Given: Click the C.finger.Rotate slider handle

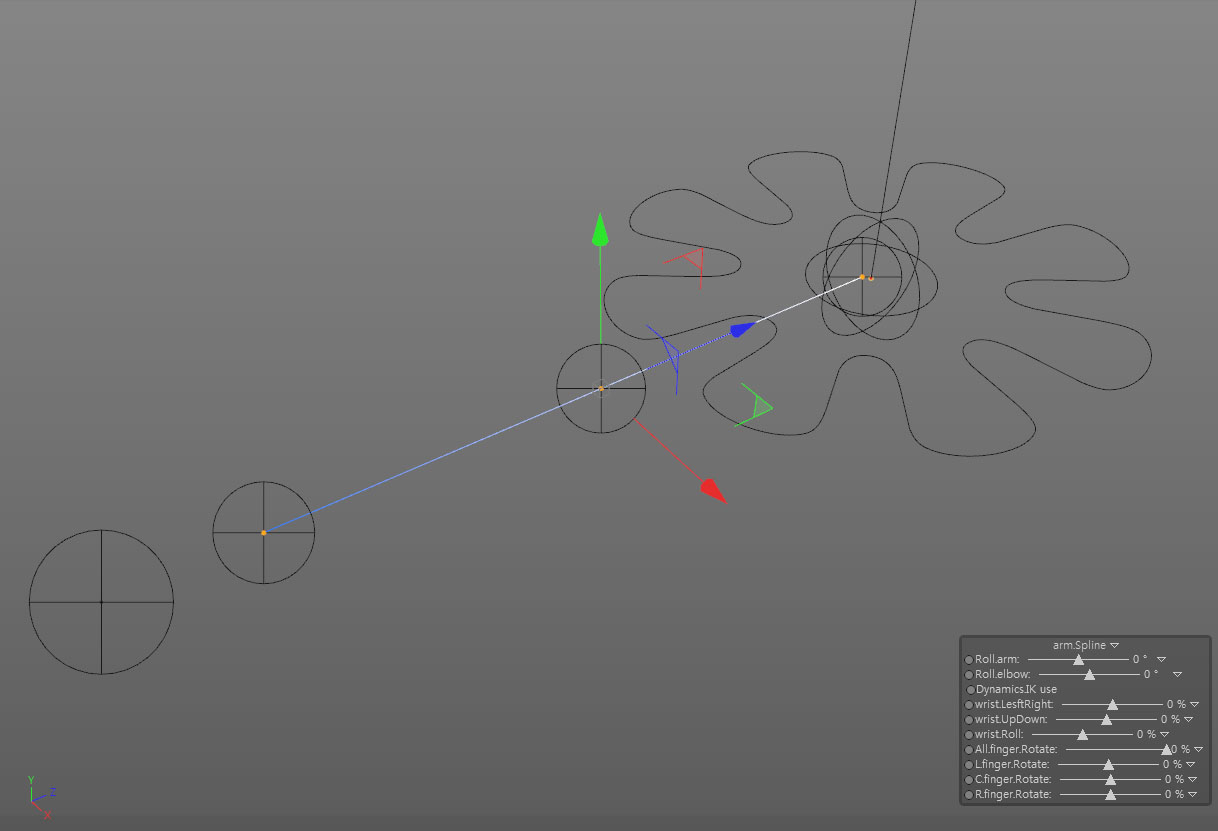Looking at the screenshot, I should tap(1110, 780).
